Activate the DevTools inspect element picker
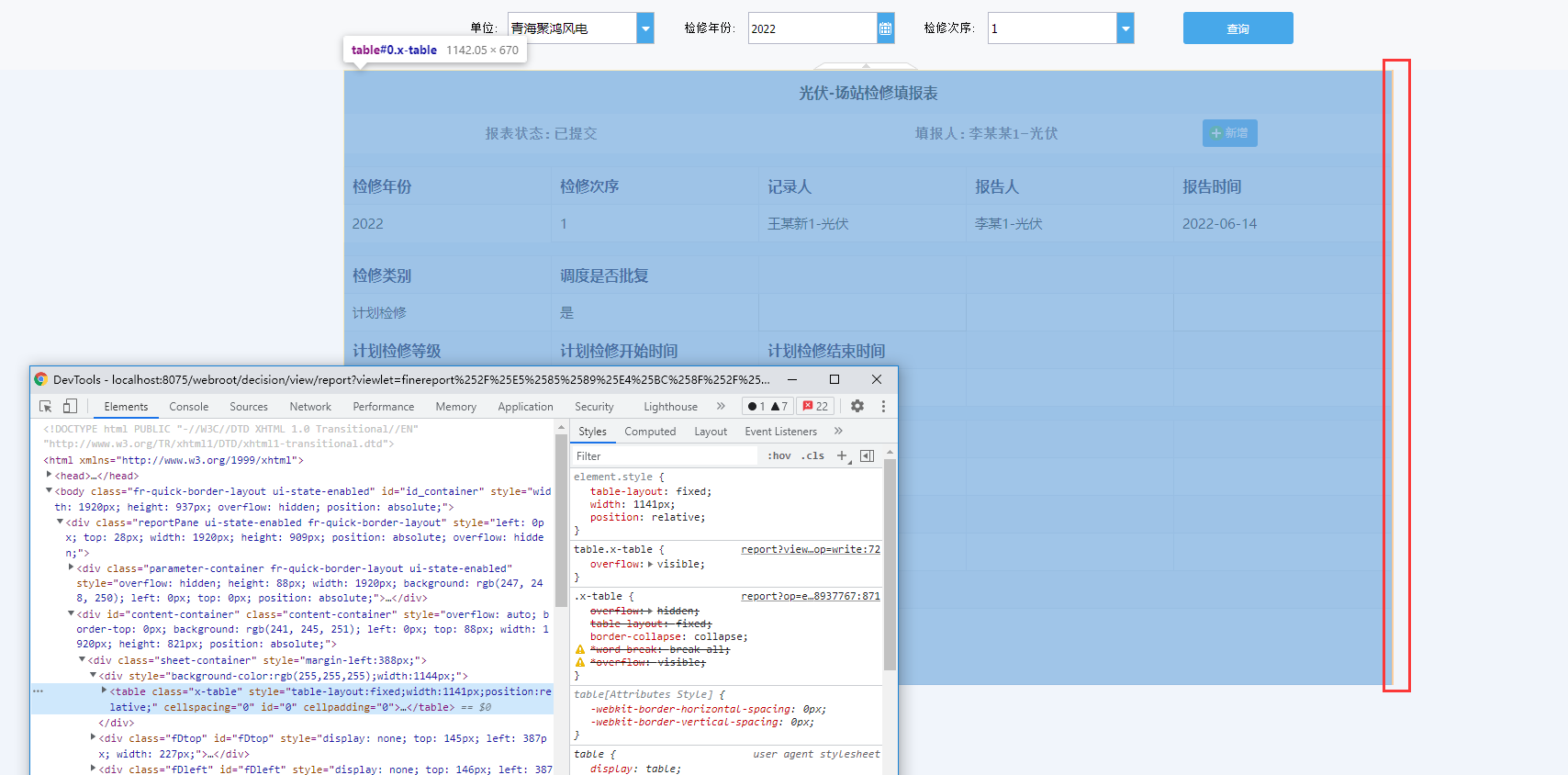Image resolution: width=1568 pixels, height=775 pixels. coord(46,406)
